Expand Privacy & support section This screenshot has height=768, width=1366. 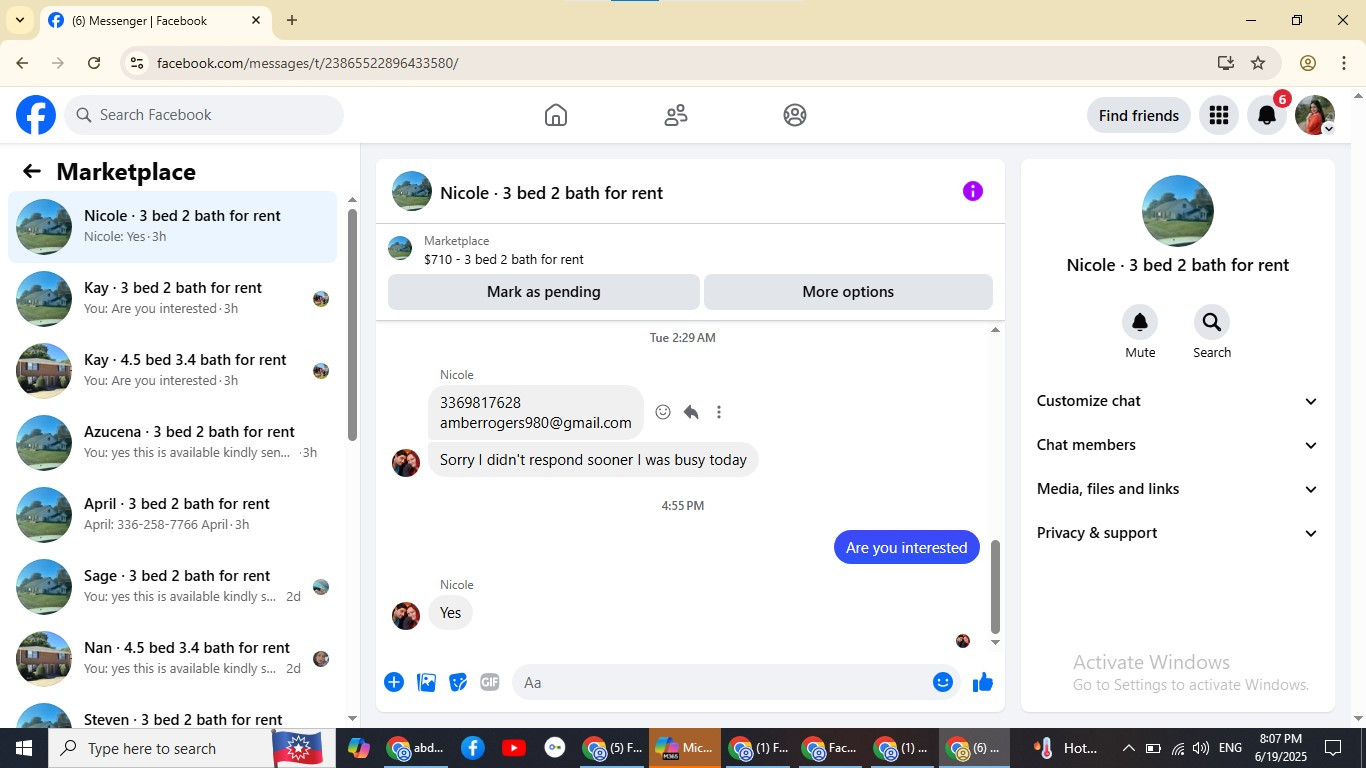click(1178, 533)
